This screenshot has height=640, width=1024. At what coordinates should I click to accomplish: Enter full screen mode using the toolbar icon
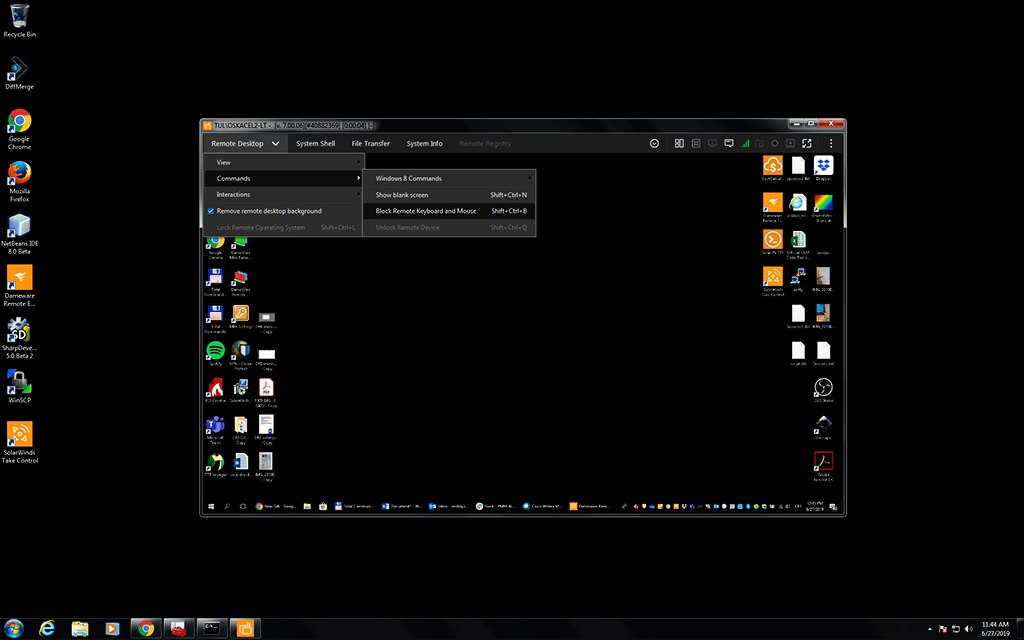pyautogui.click(x=806, y=143)
